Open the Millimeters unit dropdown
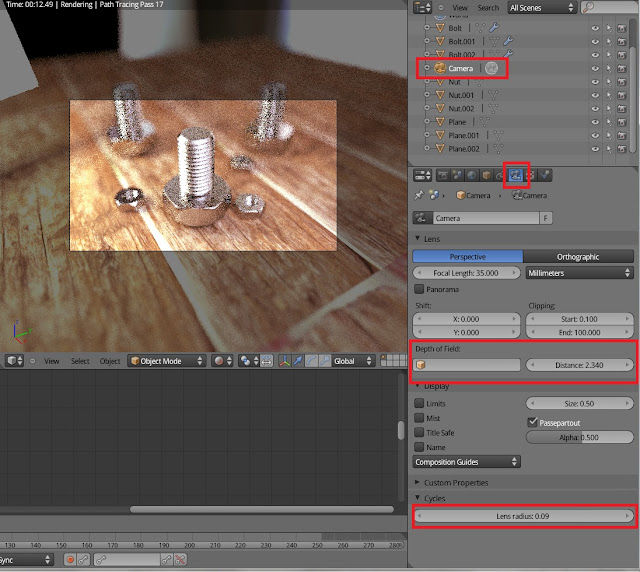This screenshot has height=572, width=640. 580,273
